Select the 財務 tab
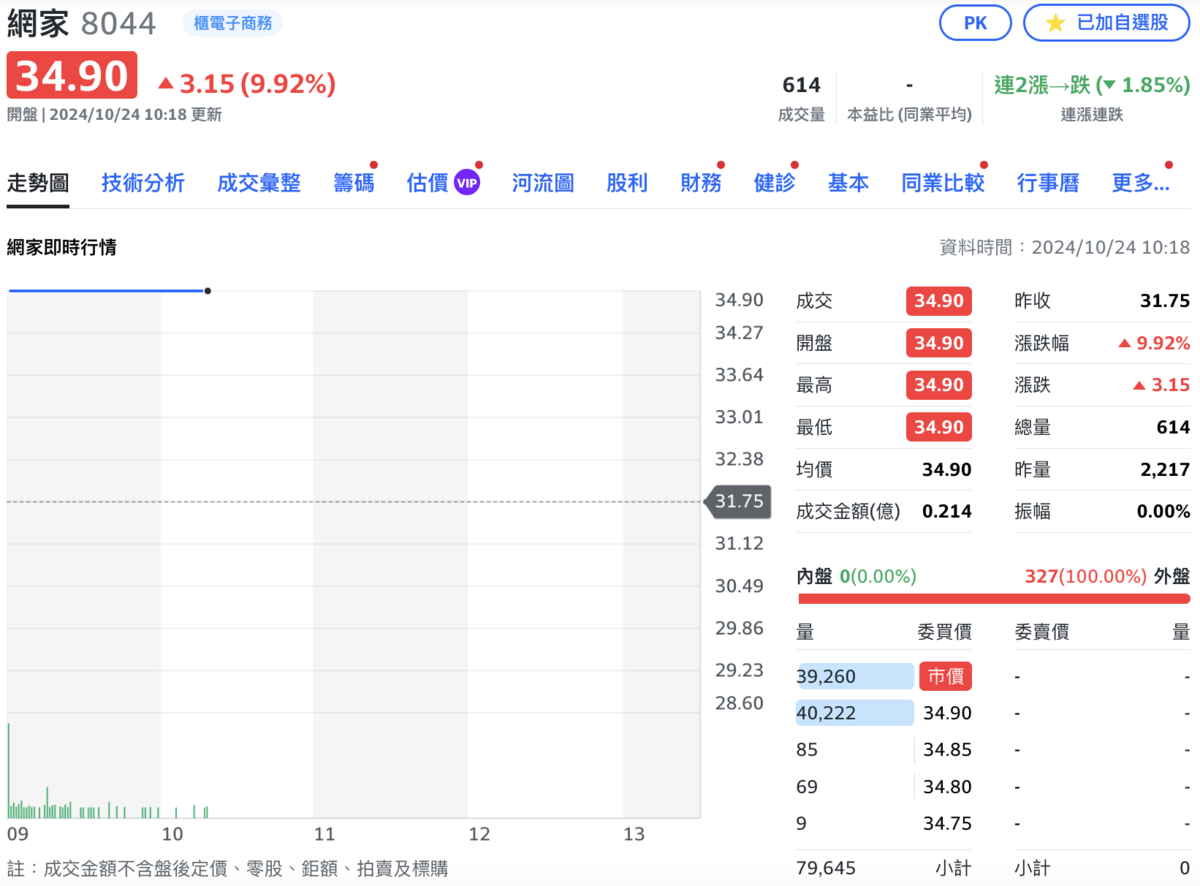Image resolution: width=1200 pixels, height=886 pixels. point(701,183)
